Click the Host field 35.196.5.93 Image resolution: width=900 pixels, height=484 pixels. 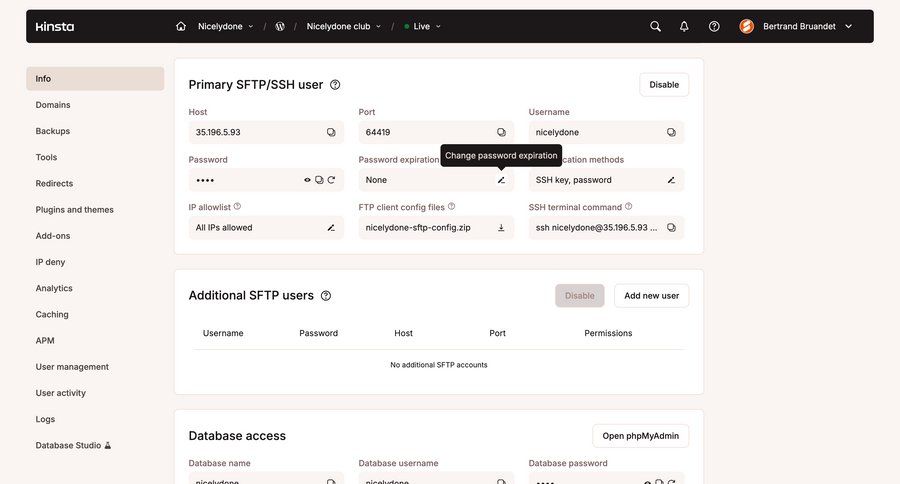point(266,132)
